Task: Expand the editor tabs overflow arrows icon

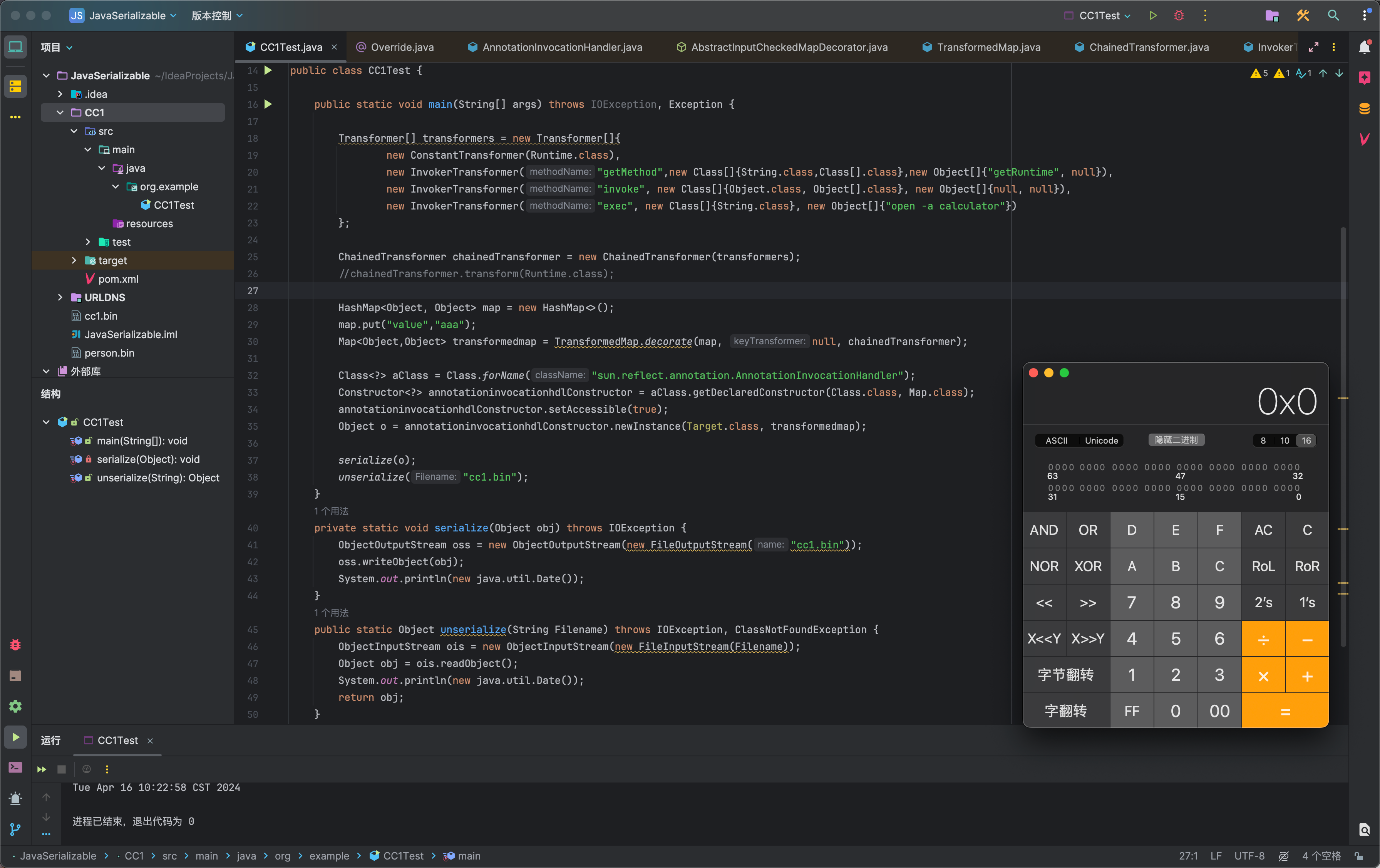Action: click(1313, 47)
